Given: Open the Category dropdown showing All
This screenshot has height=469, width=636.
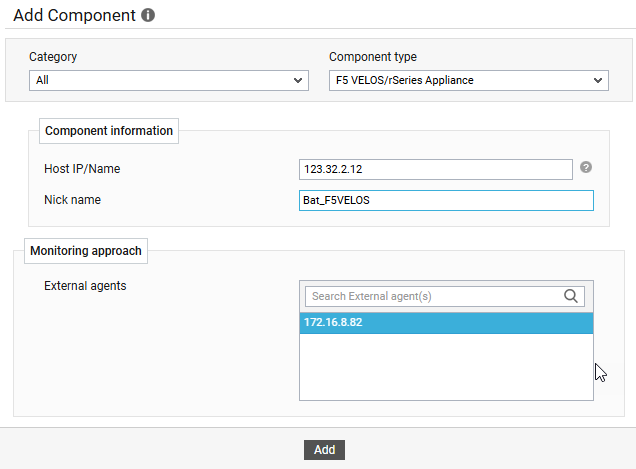Looking at the screenshot, I should [168, 81].
